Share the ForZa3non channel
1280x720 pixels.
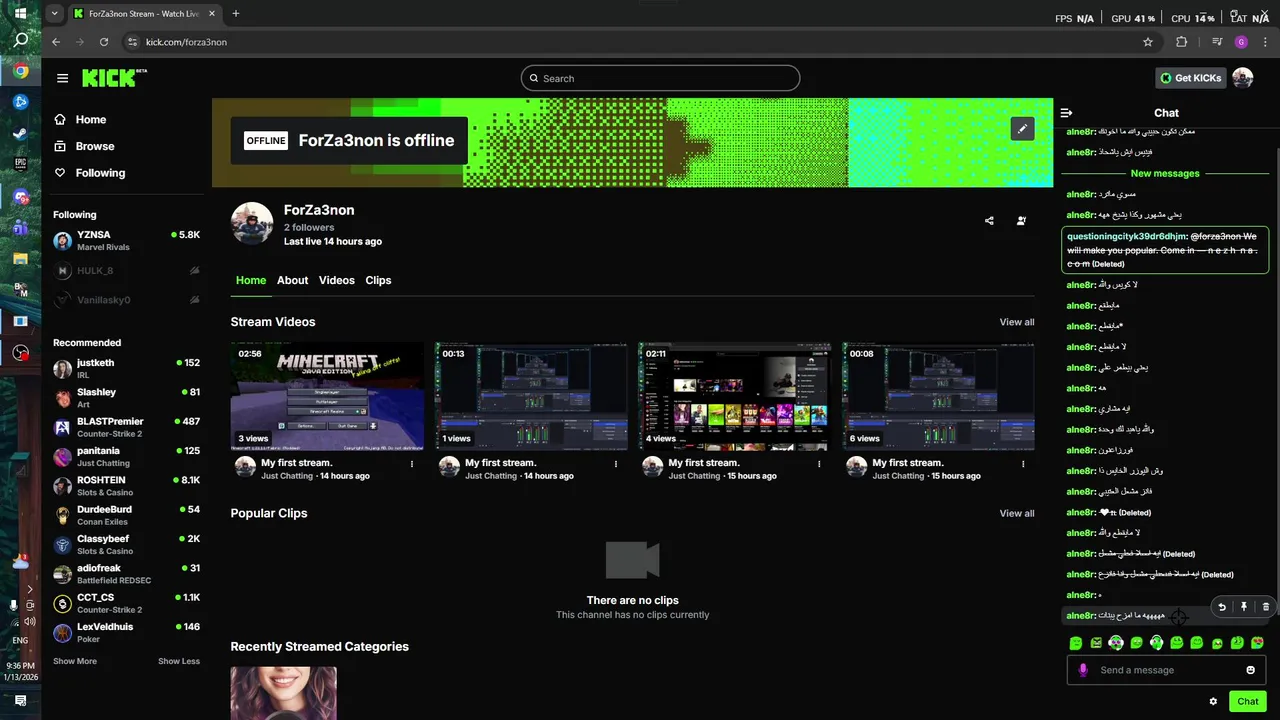[989, 221]
